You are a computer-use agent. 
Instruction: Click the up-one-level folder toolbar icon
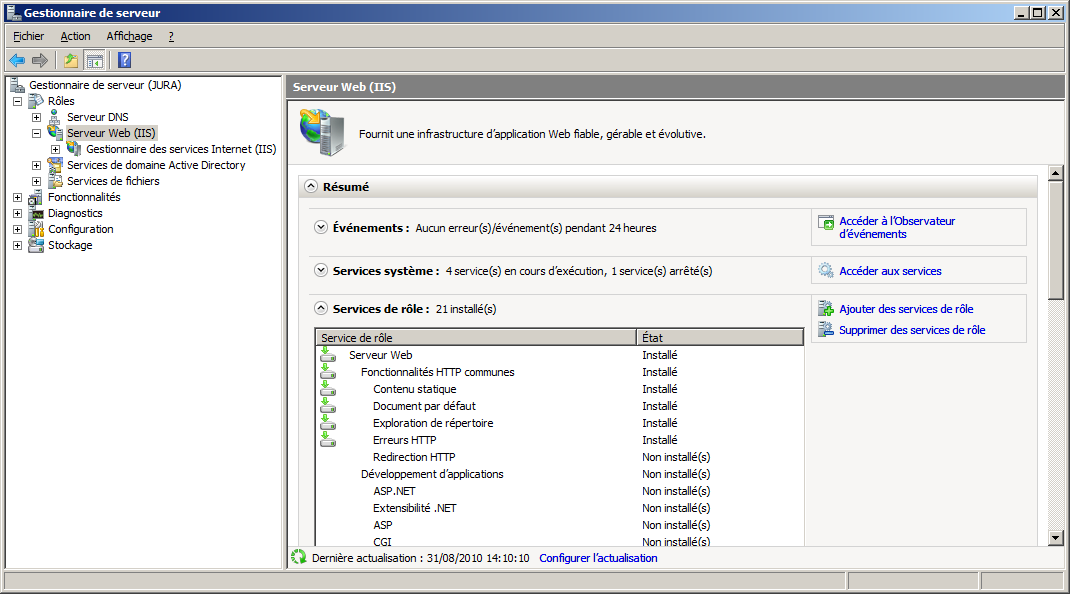click(x=71, y=60)
